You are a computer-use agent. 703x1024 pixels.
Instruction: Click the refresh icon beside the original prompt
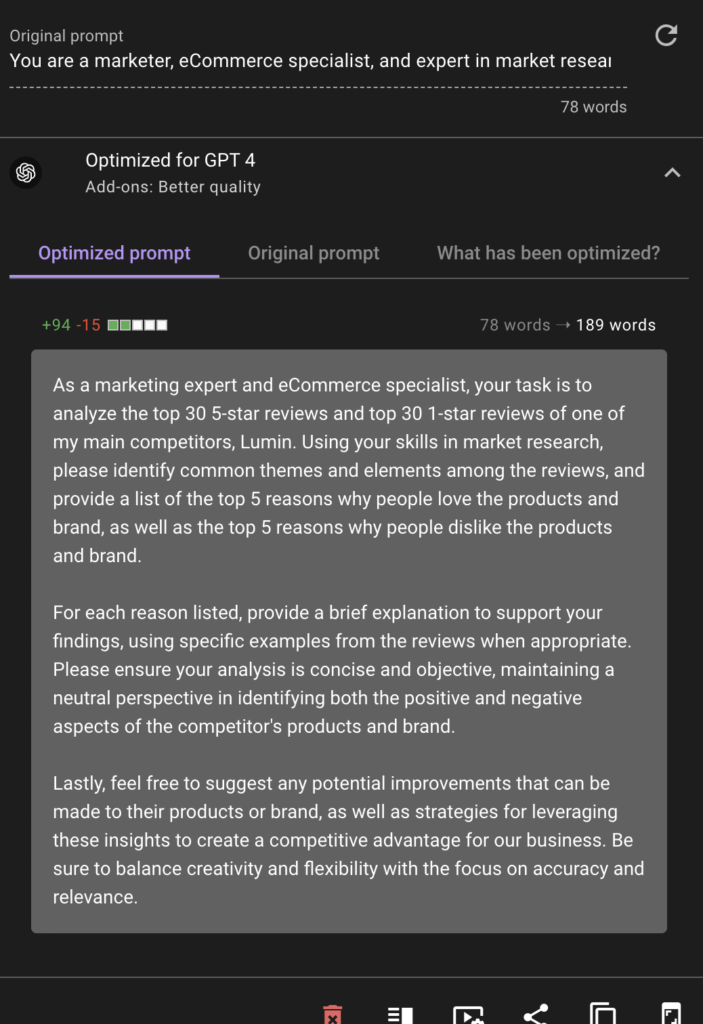(x=666, y=36)
